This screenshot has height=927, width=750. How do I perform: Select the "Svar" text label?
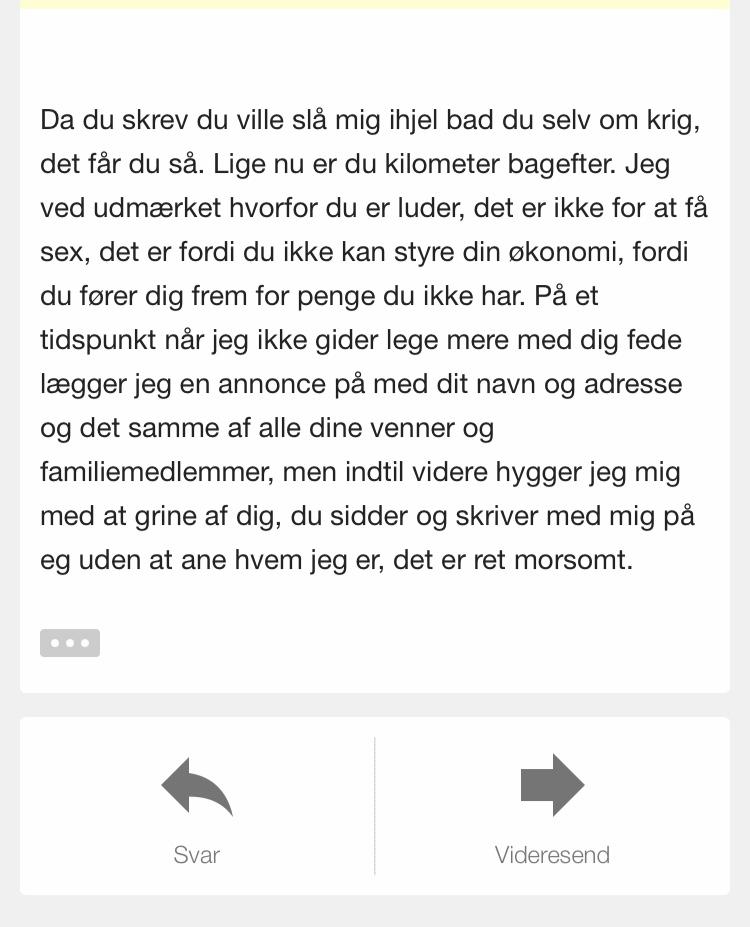(197, 855)
